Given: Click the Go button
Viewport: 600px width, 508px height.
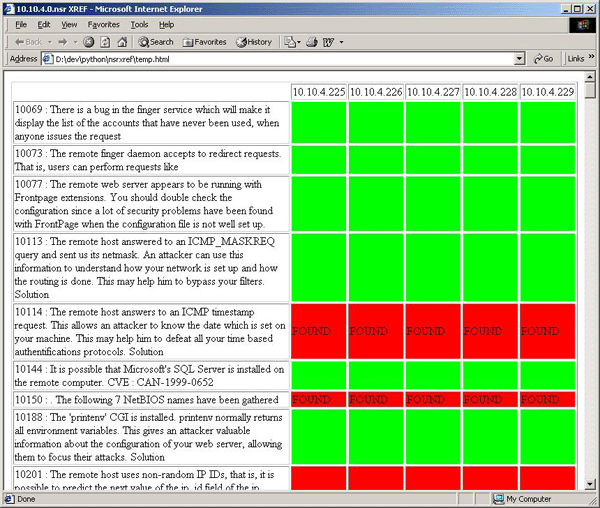Looking at the screenshot, I should [543, 59].
